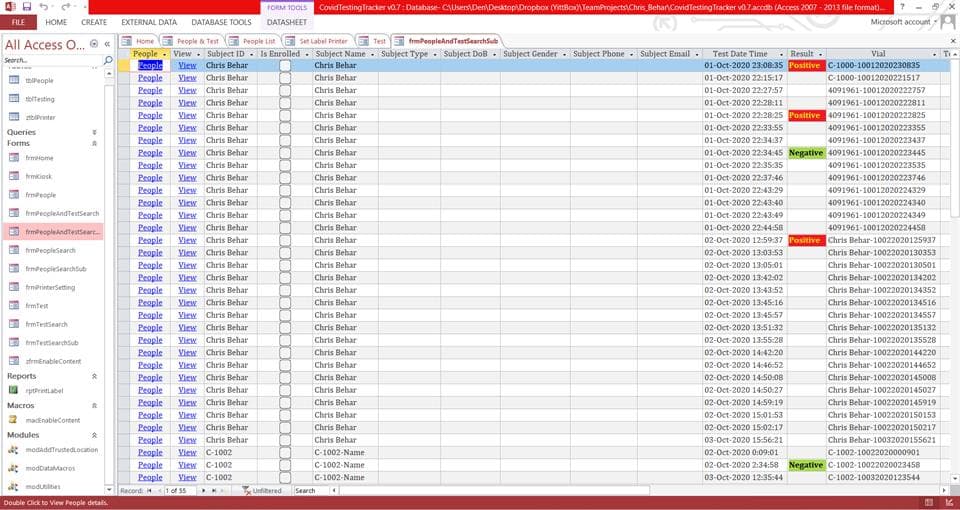The image size is (960, 510).
Task: Go to last record navigation button
Action: click(x=214, y=490)
